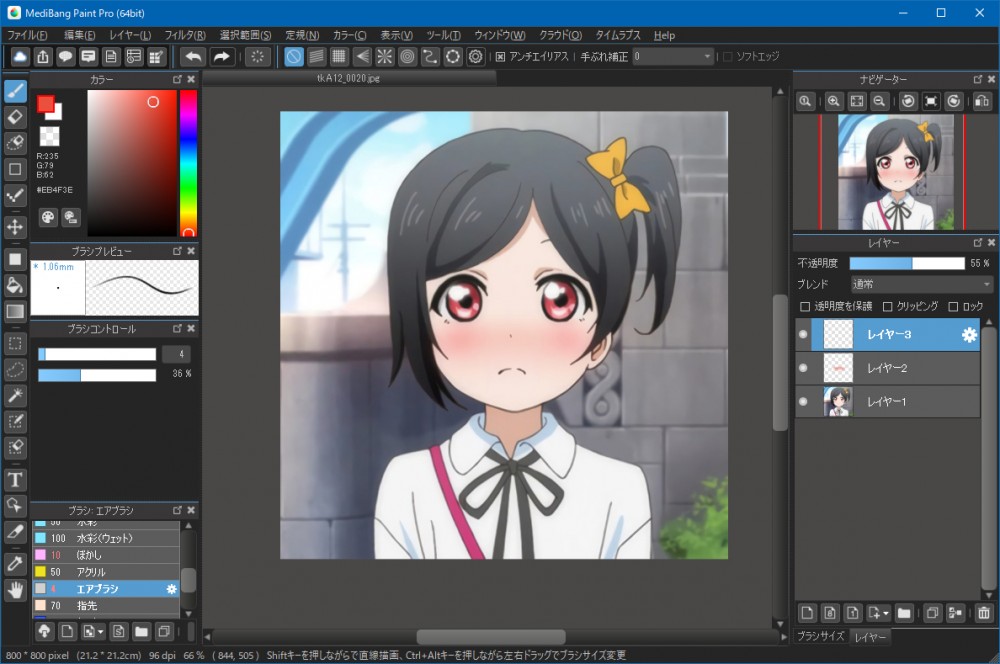Open the ブレンド mode dropdown
This screenshot has height=664, width=1000.
pos(922,284)
